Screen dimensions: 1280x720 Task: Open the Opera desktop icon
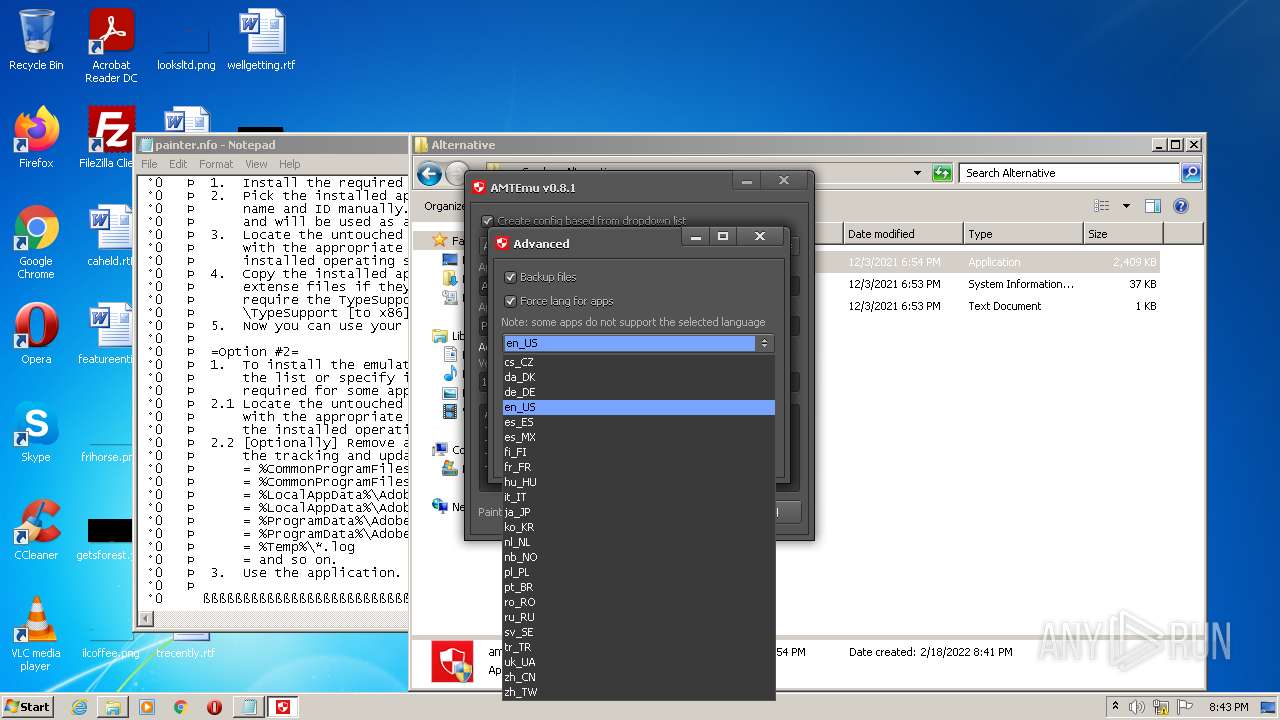point(36,334)
